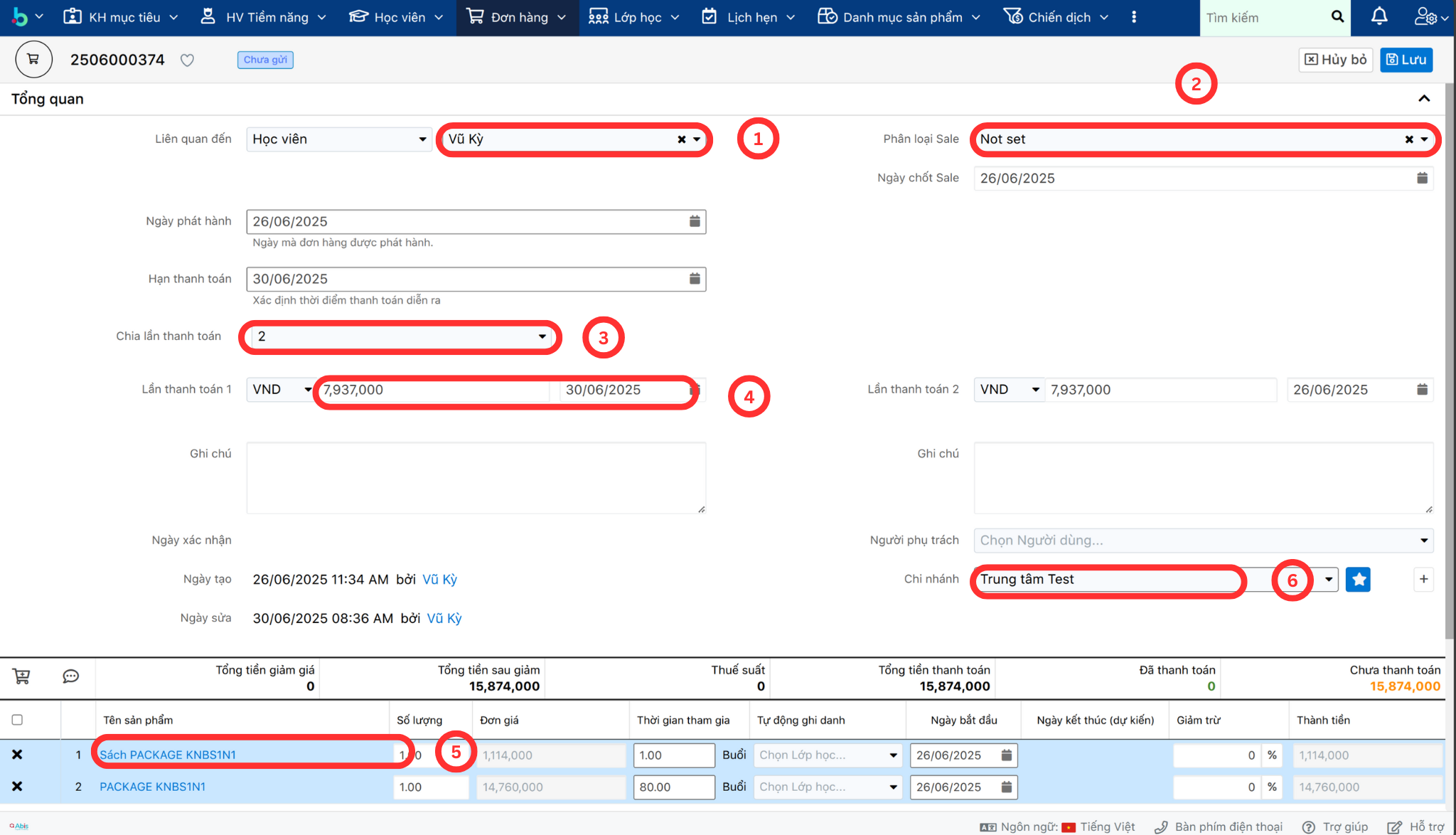Click the notification bell icon
This screenshot has height=835, width=1456.
pos(1379,16)
